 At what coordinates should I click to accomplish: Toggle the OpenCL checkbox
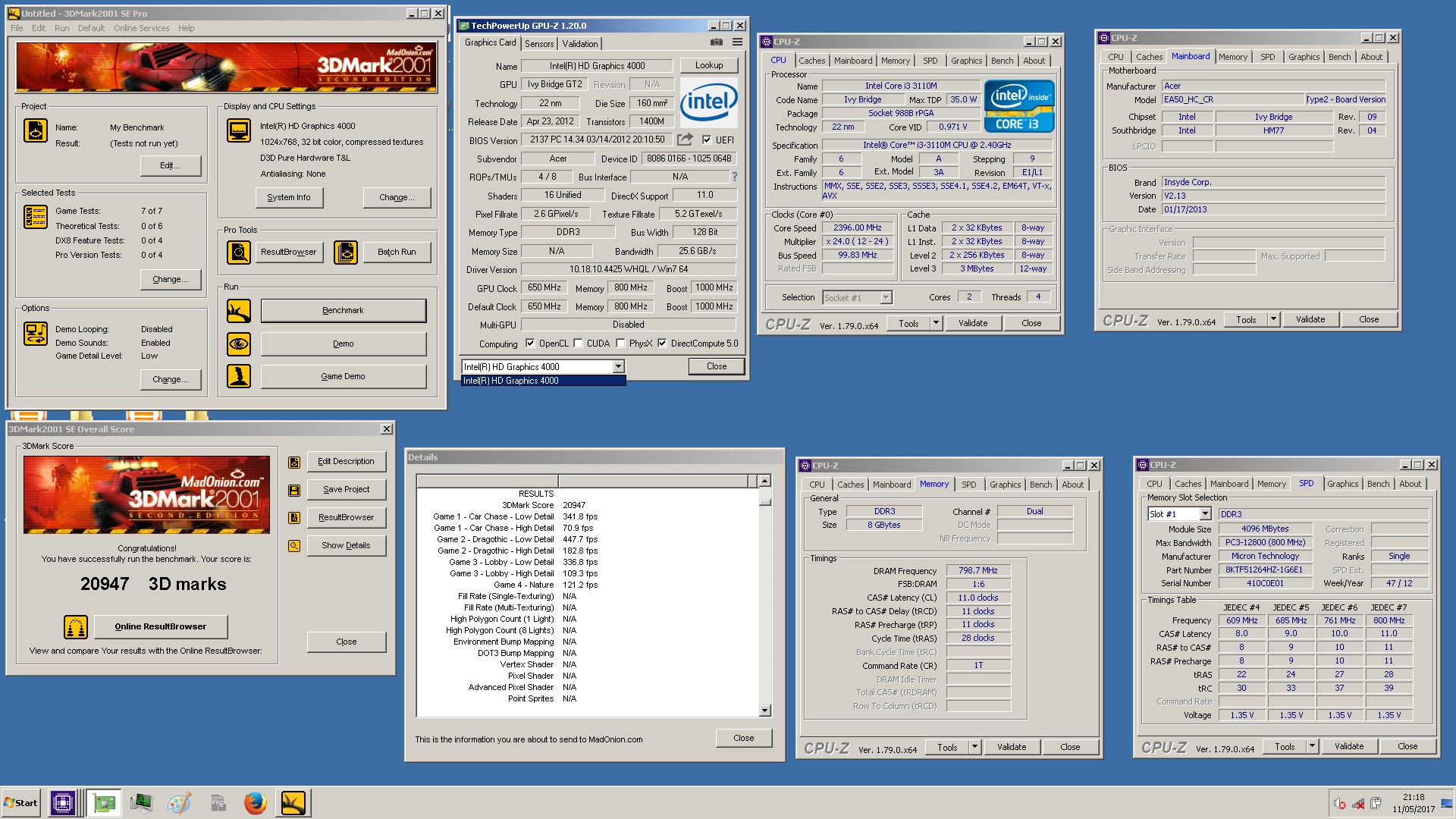click(x=530, y=343)
